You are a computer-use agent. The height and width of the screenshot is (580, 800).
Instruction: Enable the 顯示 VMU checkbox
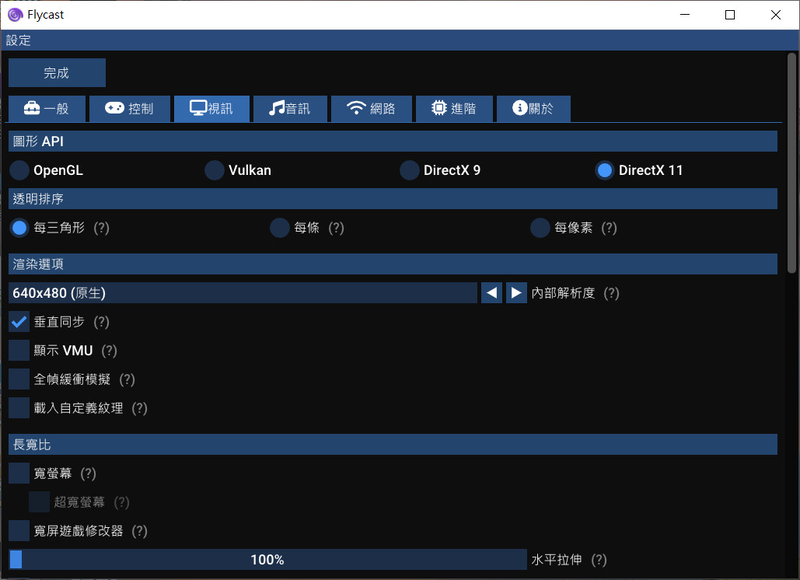(x=19, y=351)
